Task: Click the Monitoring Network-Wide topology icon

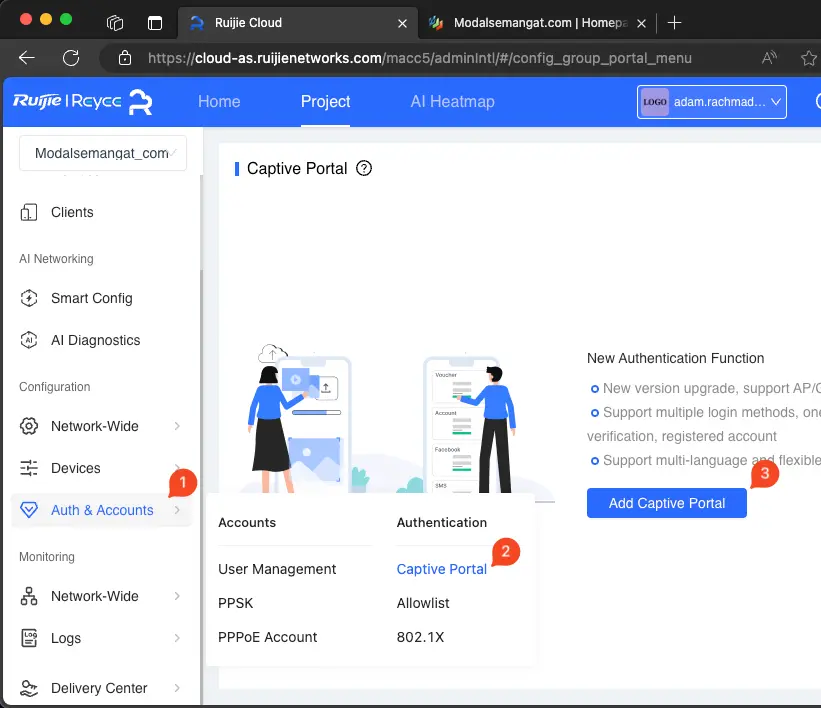Action: [x=29, y=596]
